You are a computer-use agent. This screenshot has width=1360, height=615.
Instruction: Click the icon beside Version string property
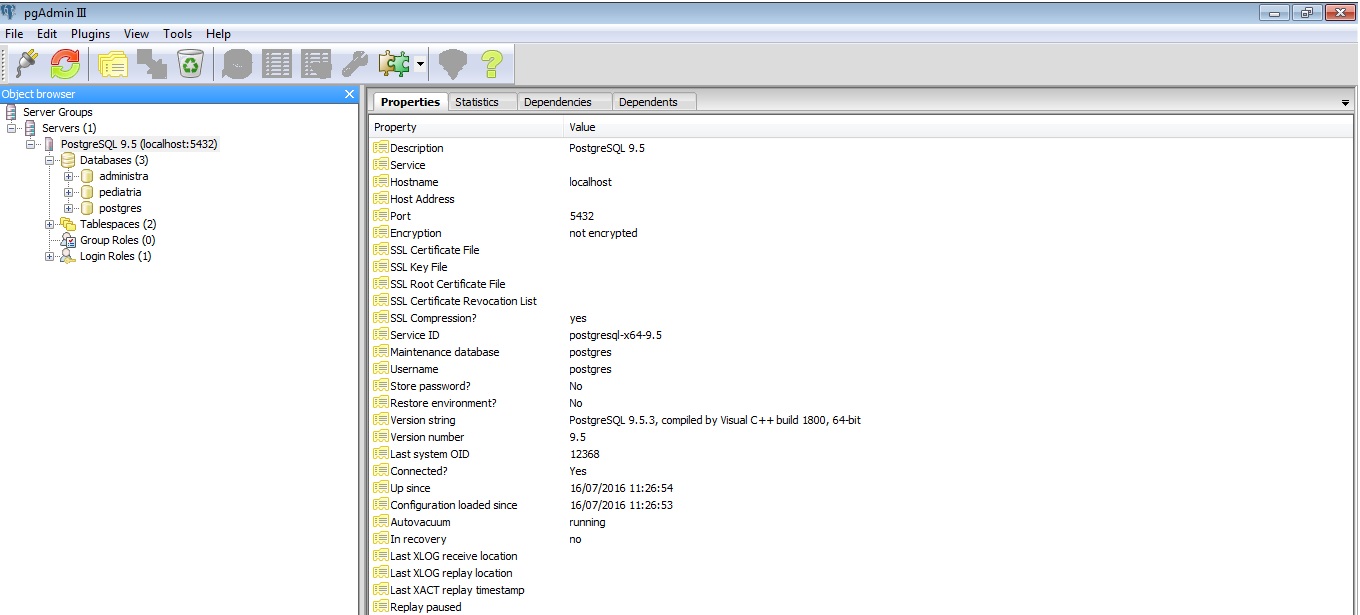(380, 420)
